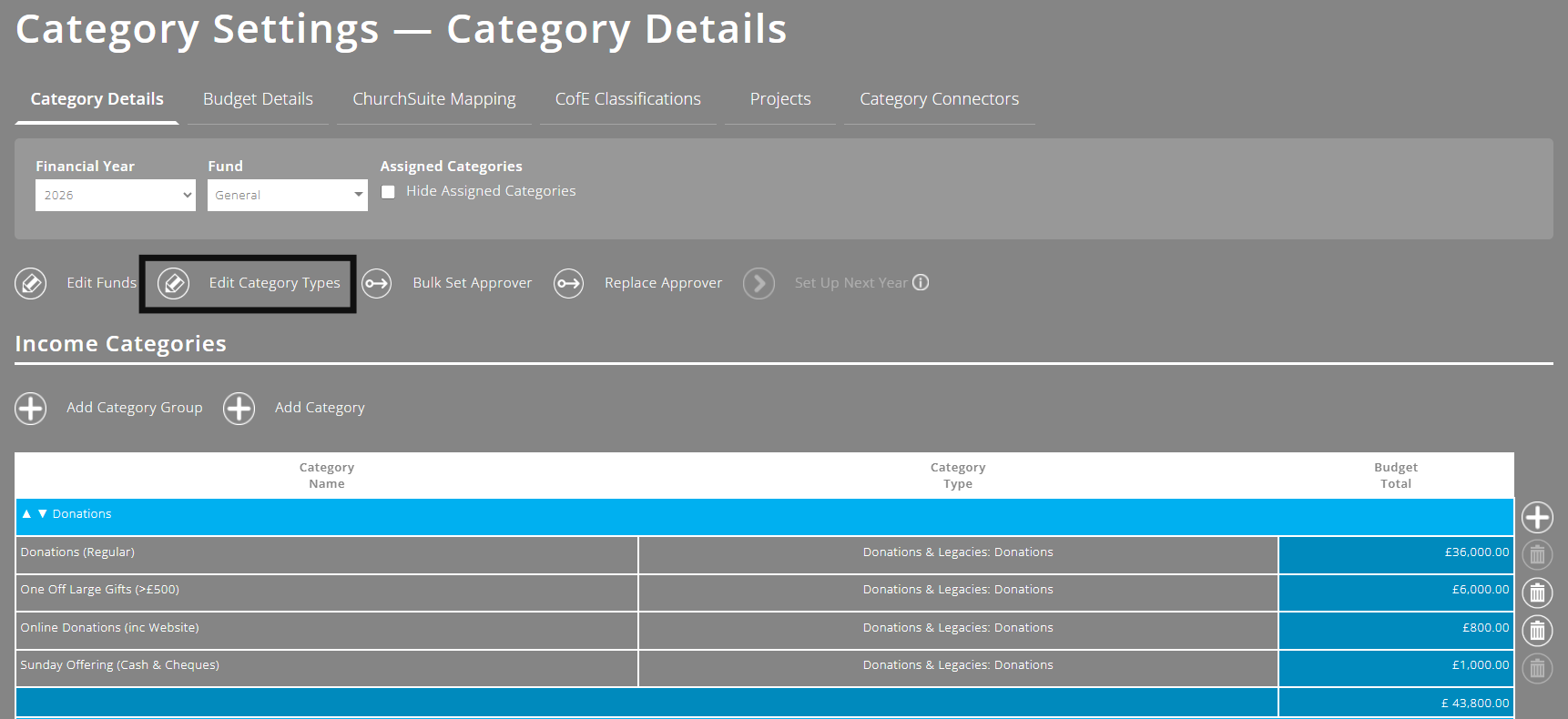This screenshot has width=1568, height=719.
Task: Click the Replace Approver arrow icon
Action: point(569,283)
